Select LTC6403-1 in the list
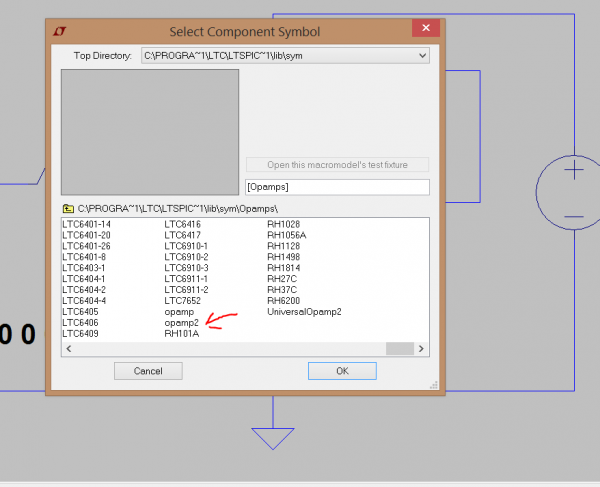This screenshot has height=487, width=600. click(x=83, y=268)
